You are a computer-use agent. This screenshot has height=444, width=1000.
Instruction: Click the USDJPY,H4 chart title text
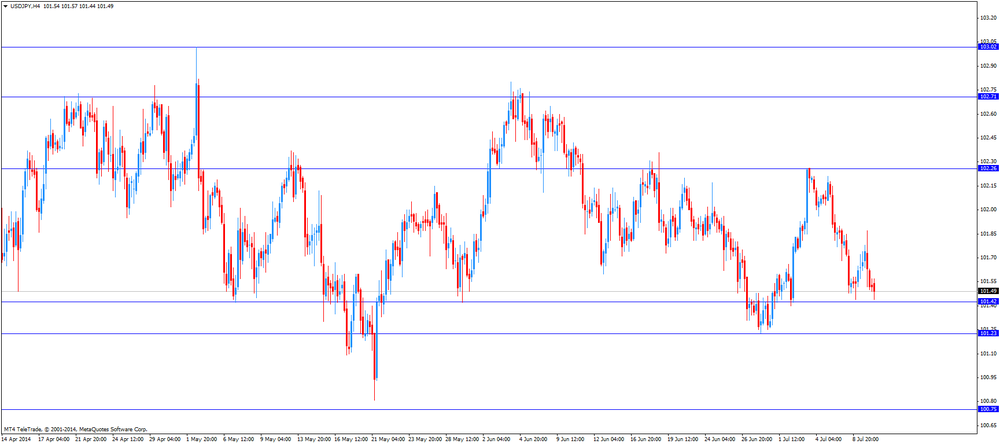pyautogui.click(x=26, y=5)
